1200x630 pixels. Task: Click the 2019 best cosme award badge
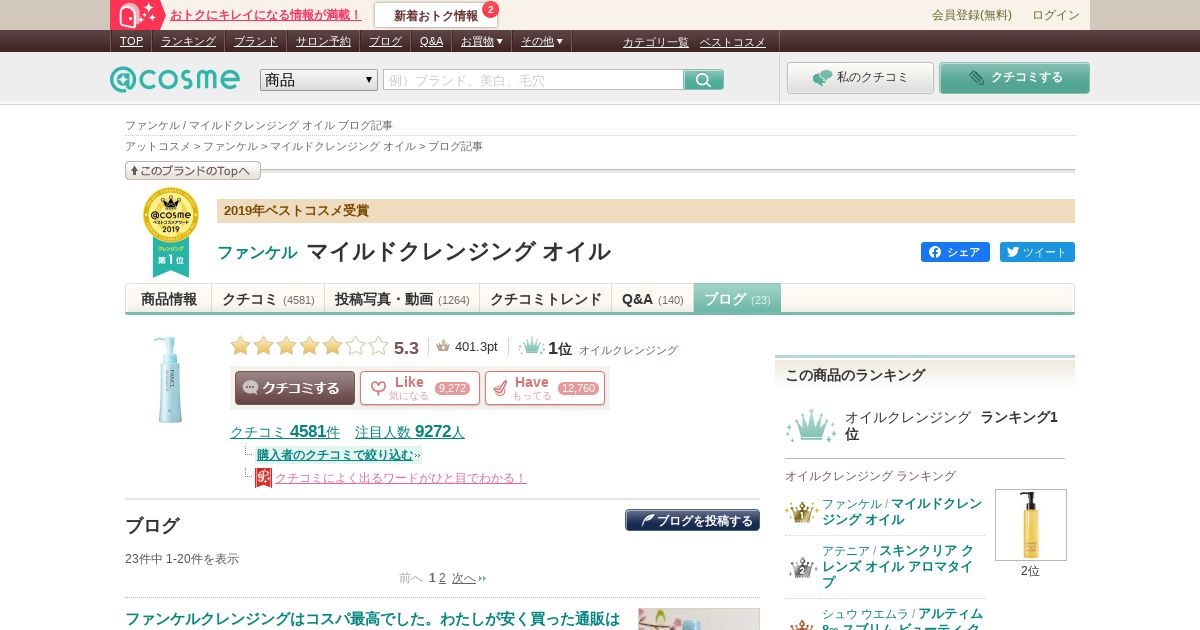click(171, 232)
